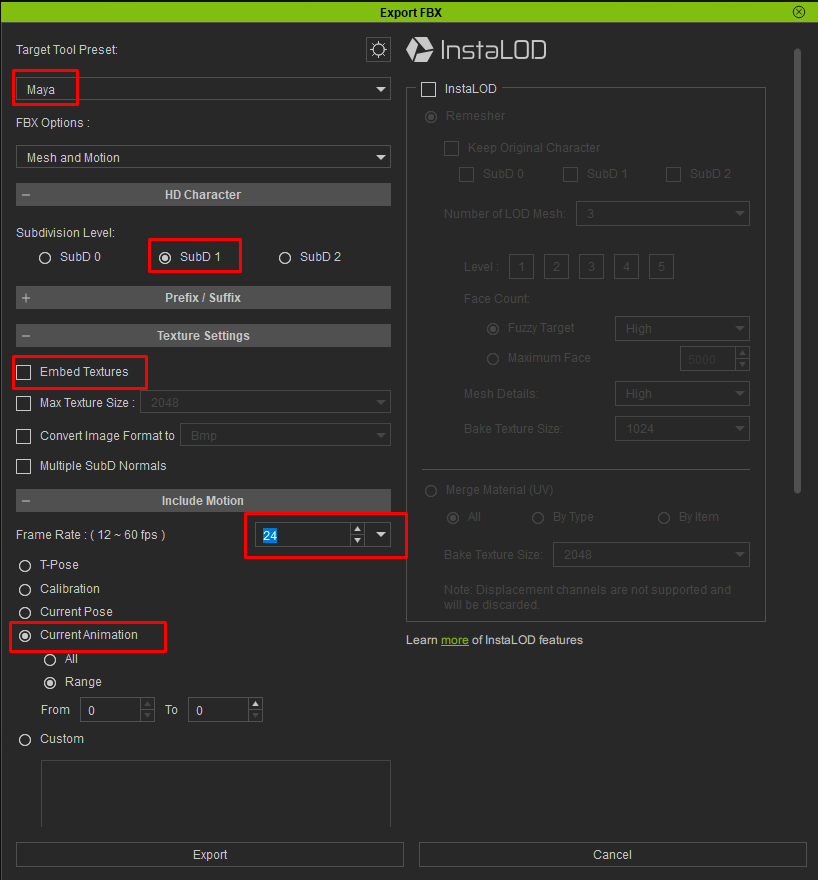This screenshot has width=818, height=880.
Task: Toggle the InstaLOD SubD 1 checkbox
Action: click(x=571, y=175)
